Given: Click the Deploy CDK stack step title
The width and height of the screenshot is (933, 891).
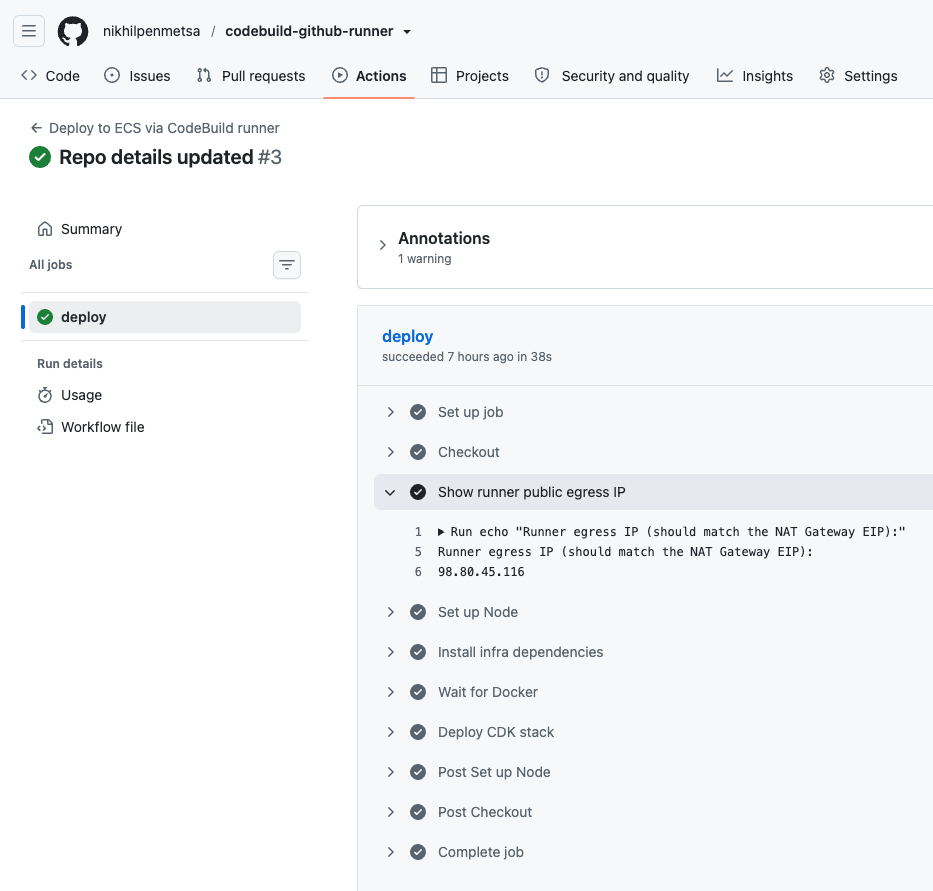Looking at the screenshot, I should [496, 732].
